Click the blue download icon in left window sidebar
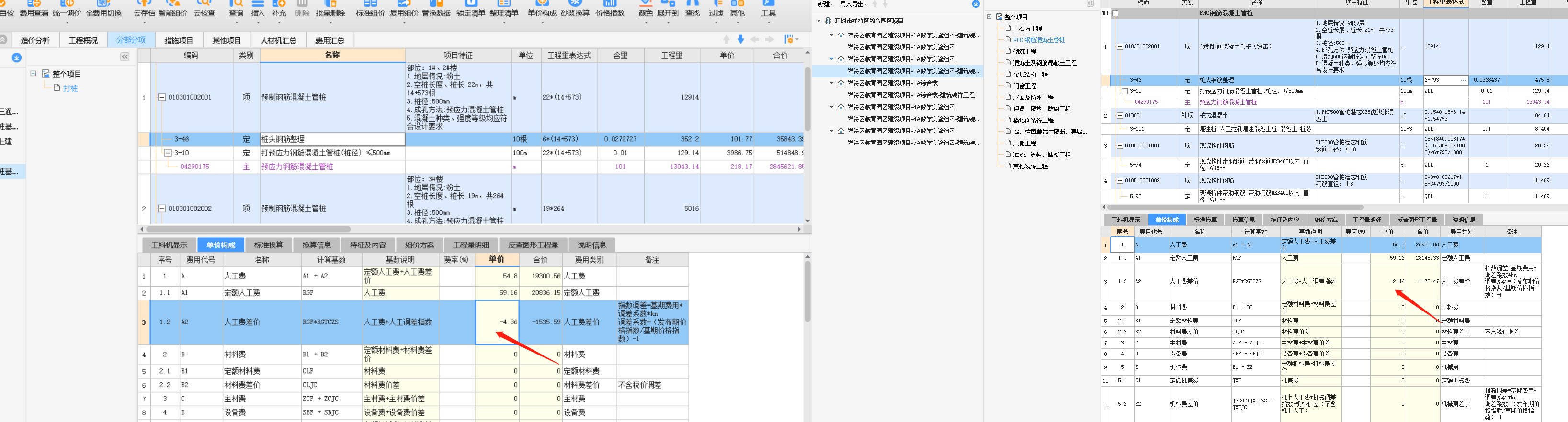This screenshot has height=422, width=1568. point(16,57)
